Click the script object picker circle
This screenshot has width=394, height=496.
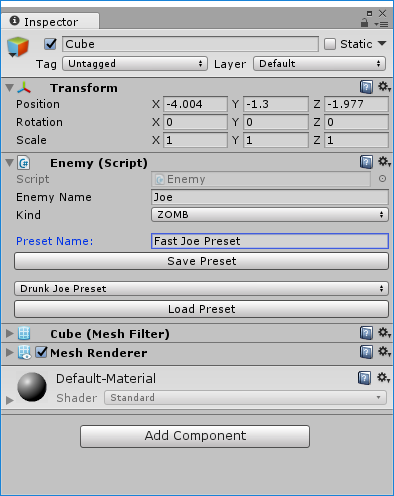[x=382, y=179]
